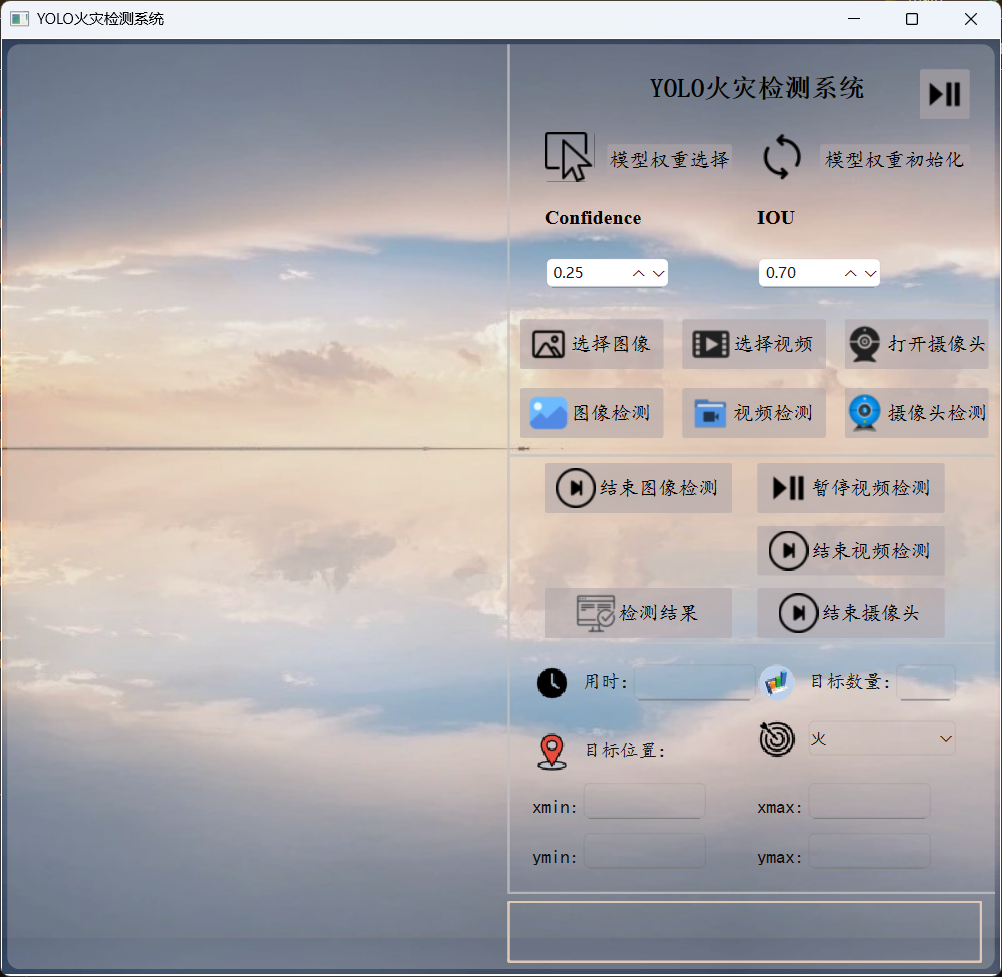Image resolution: width=1002 pixels, height=977 pixels.
Task: Click 结束图像检测 to end image detection
Action: (x=638, y=488)
